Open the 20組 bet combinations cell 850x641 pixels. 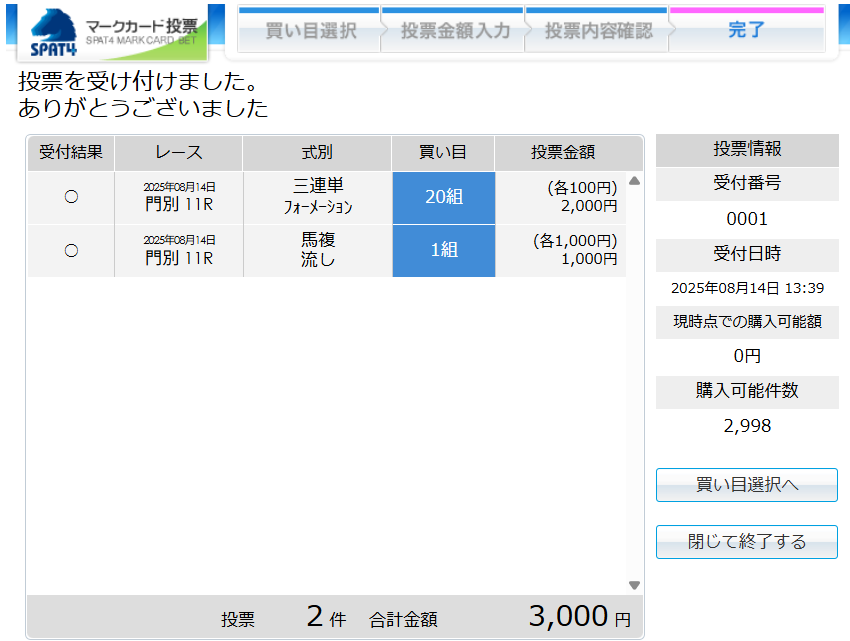point(443,197)
